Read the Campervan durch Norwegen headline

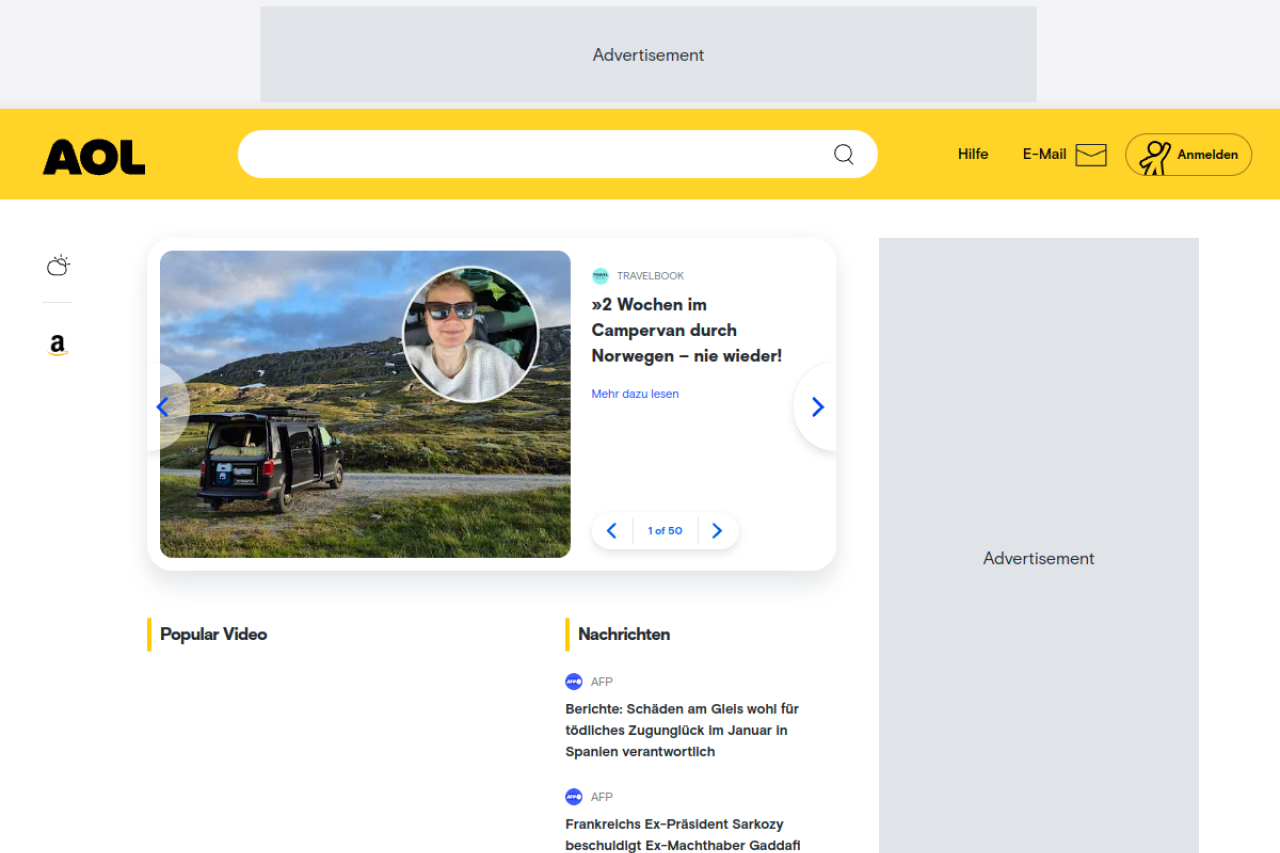pos(686,330)
